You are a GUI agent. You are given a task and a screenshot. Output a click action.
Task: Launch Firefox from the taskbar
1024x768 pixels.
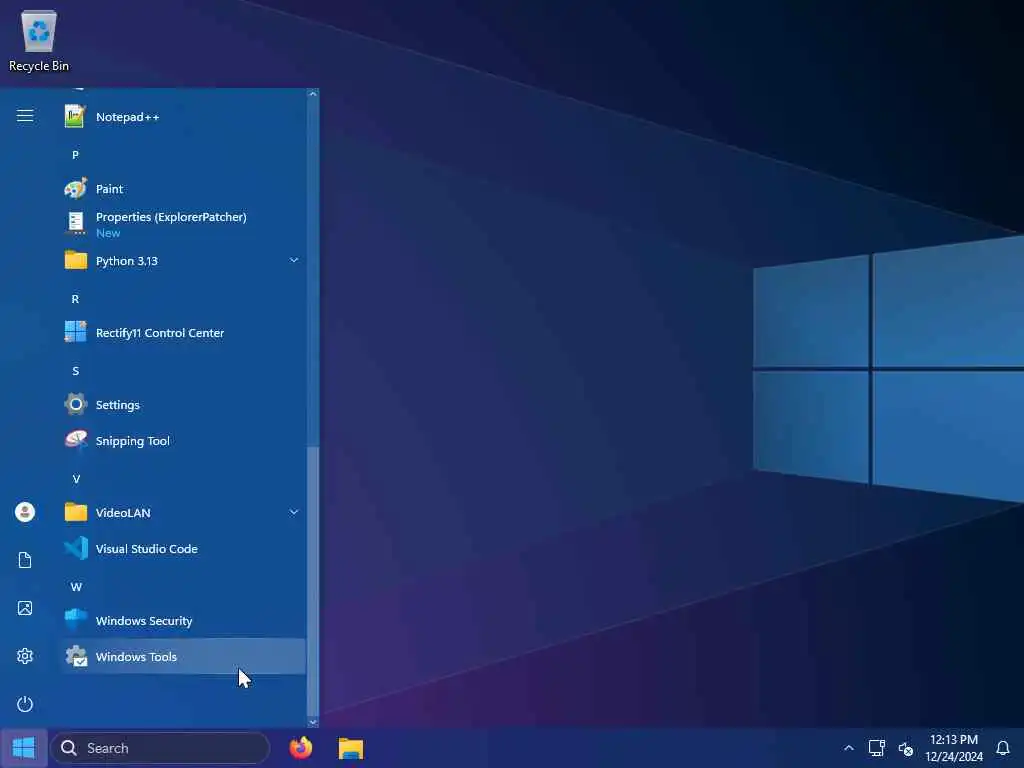coord(300,748)
